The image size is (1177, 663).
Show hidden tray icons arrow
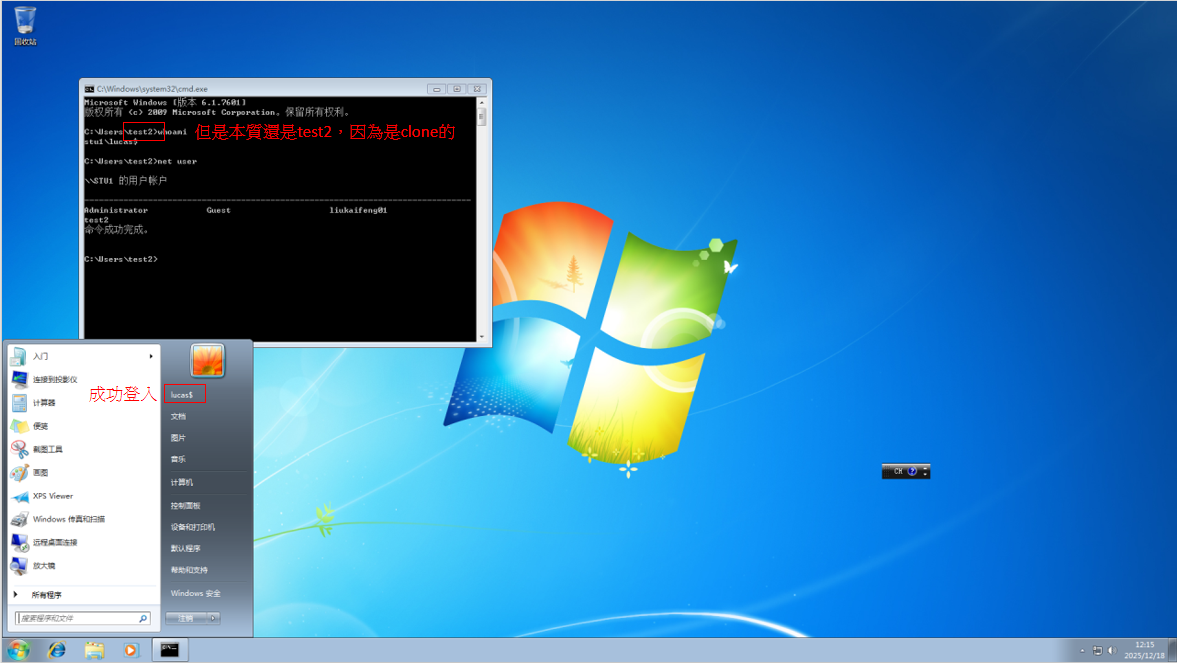[1082, 651]
